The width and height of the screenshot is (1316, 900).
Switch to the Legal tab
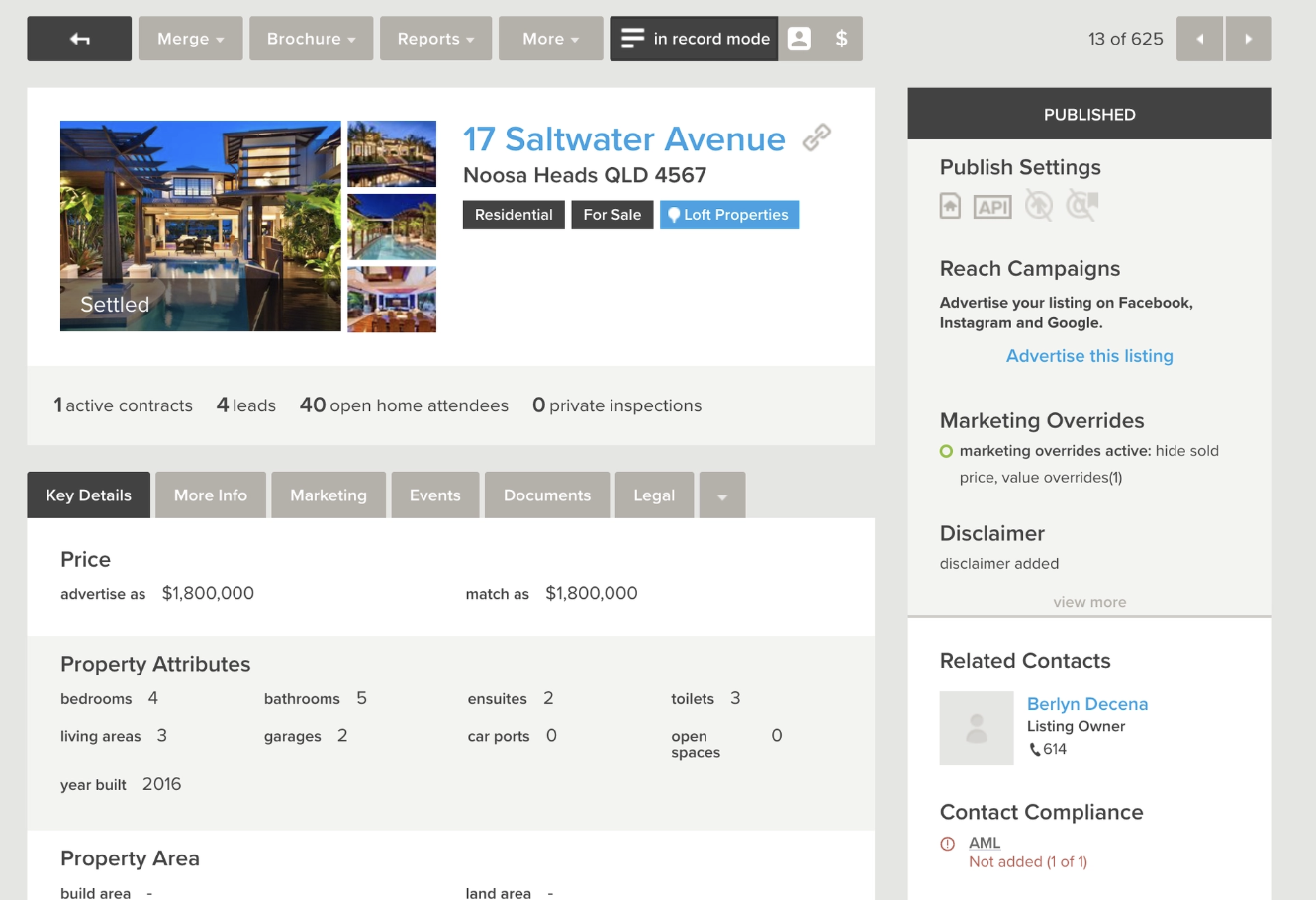pyautogui.click(x=654, y=495)
